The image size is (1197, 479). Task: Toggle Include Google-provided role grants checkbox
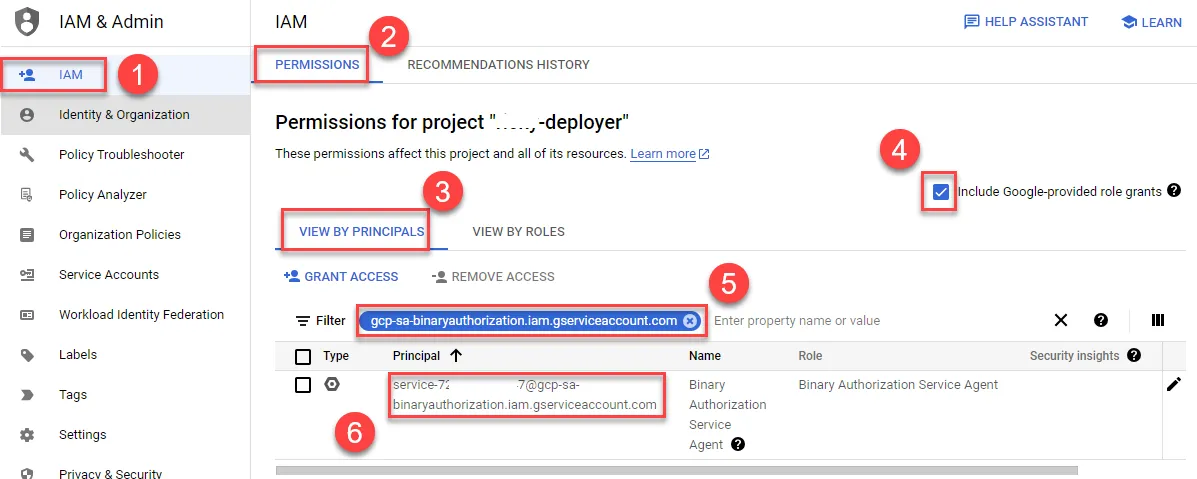[941, 192]
